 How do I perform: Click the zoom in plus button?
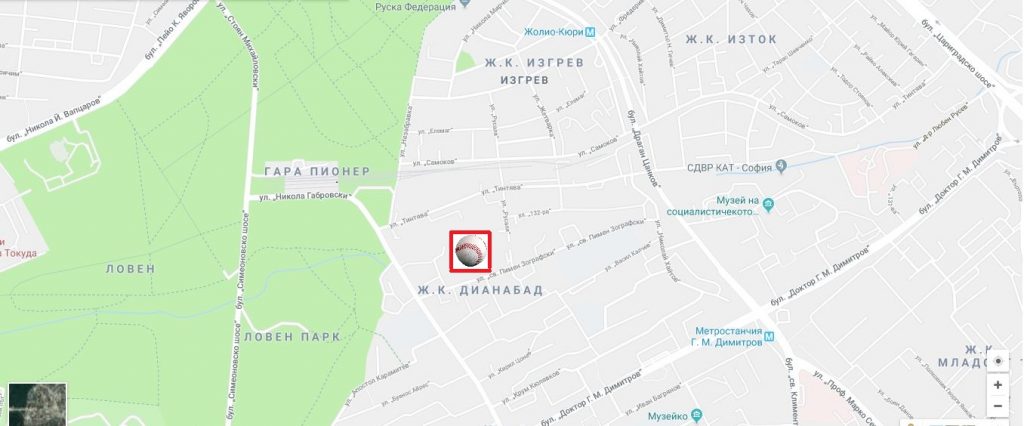pyautogui.click(x=997, y=385)
